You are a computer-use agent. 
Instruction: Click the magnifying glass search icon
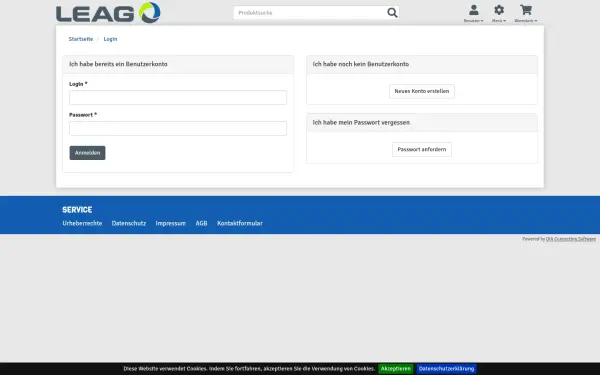392,13
